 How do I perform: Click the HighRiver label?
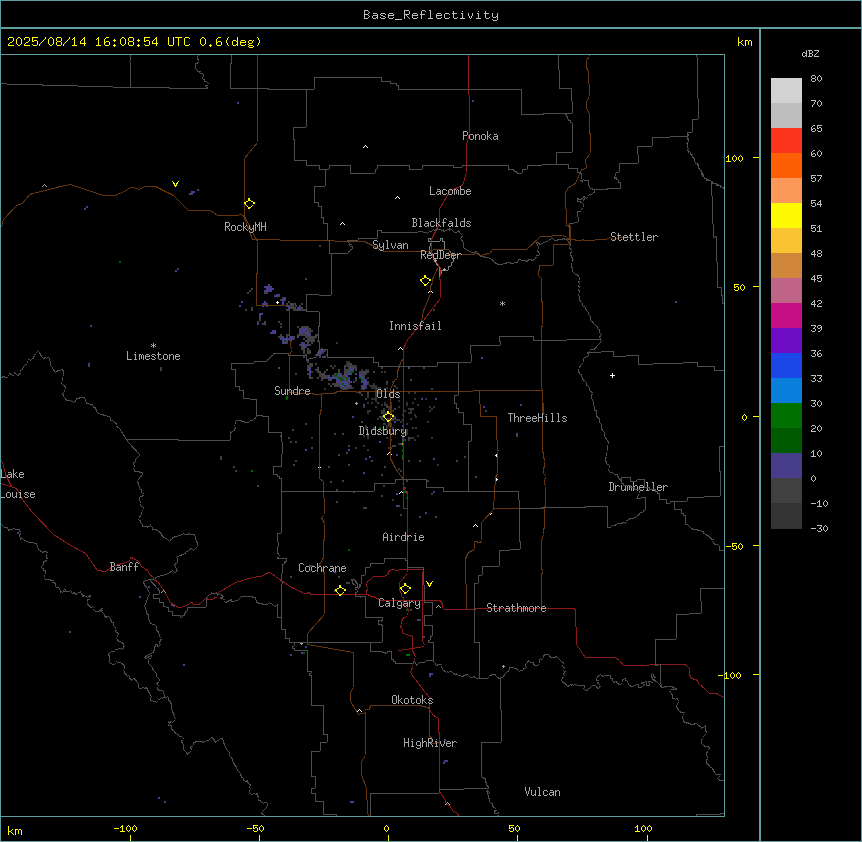click(430, 743)
